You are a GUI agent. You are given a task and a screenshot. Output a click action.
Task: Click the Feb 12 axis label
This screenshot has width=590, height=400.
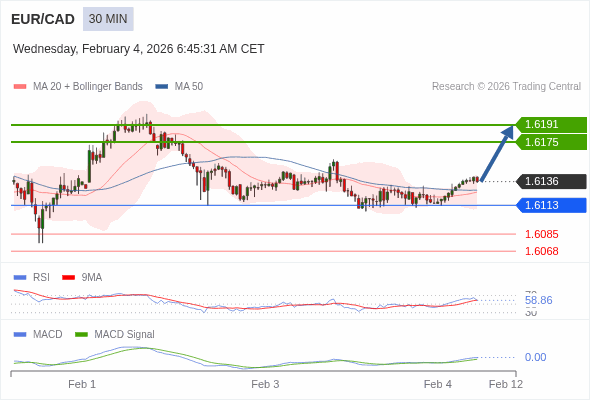506,385
